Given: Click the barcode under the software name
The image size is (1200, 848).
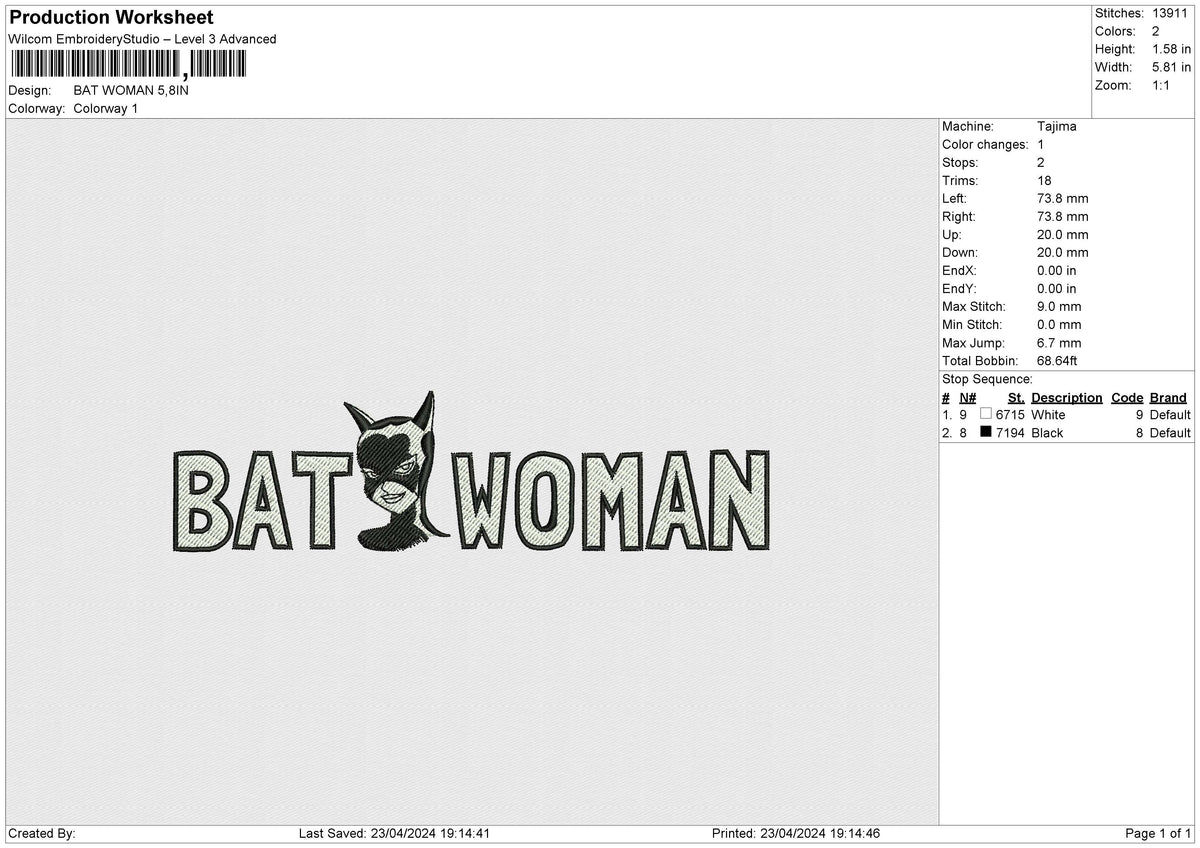Looking at the screenshot, I should point(127,65).
